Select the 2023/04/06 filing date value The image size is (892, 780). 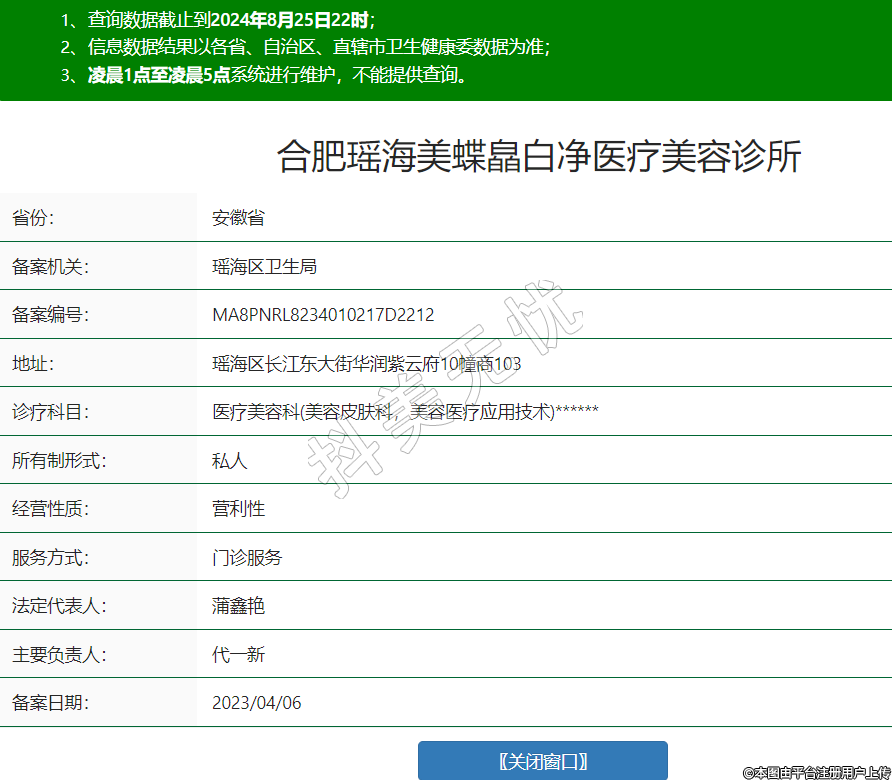(256, 703)
